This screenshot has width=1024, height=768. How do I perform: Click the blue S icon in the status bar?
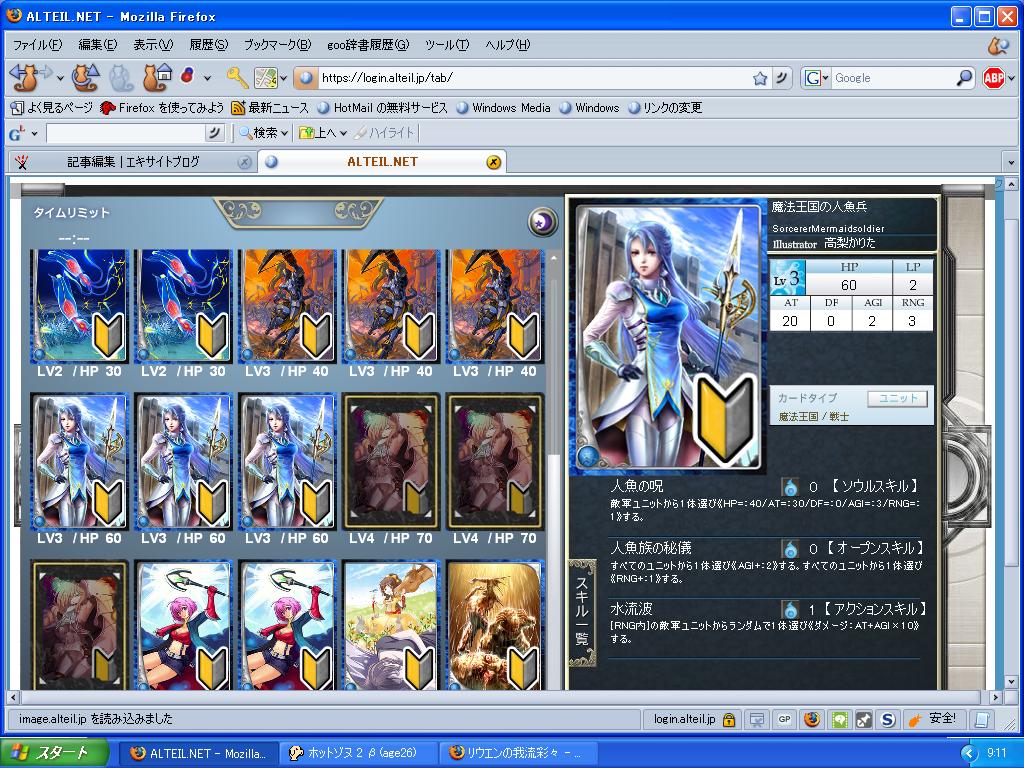888,719
